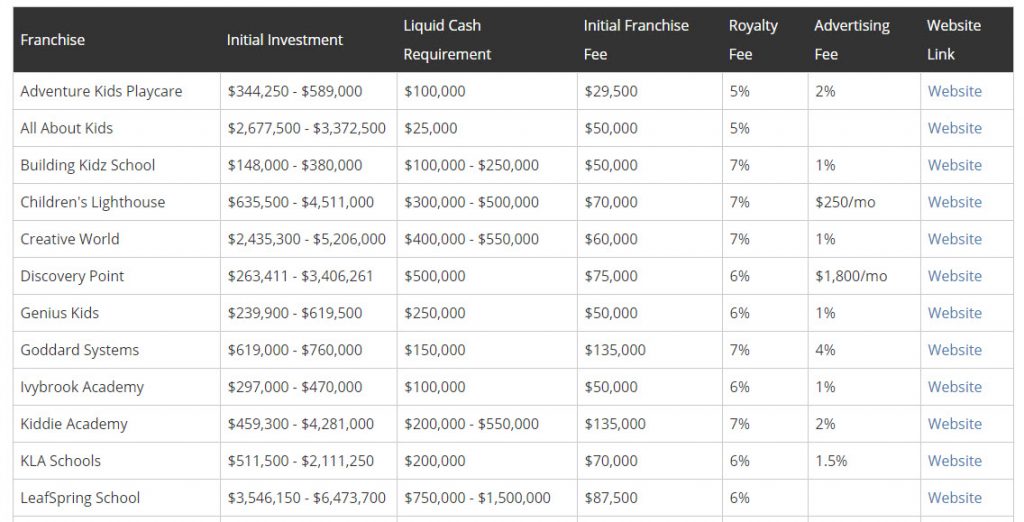Click the Franchise column header
Screen dimensions: 1024x522
point(53,40)
